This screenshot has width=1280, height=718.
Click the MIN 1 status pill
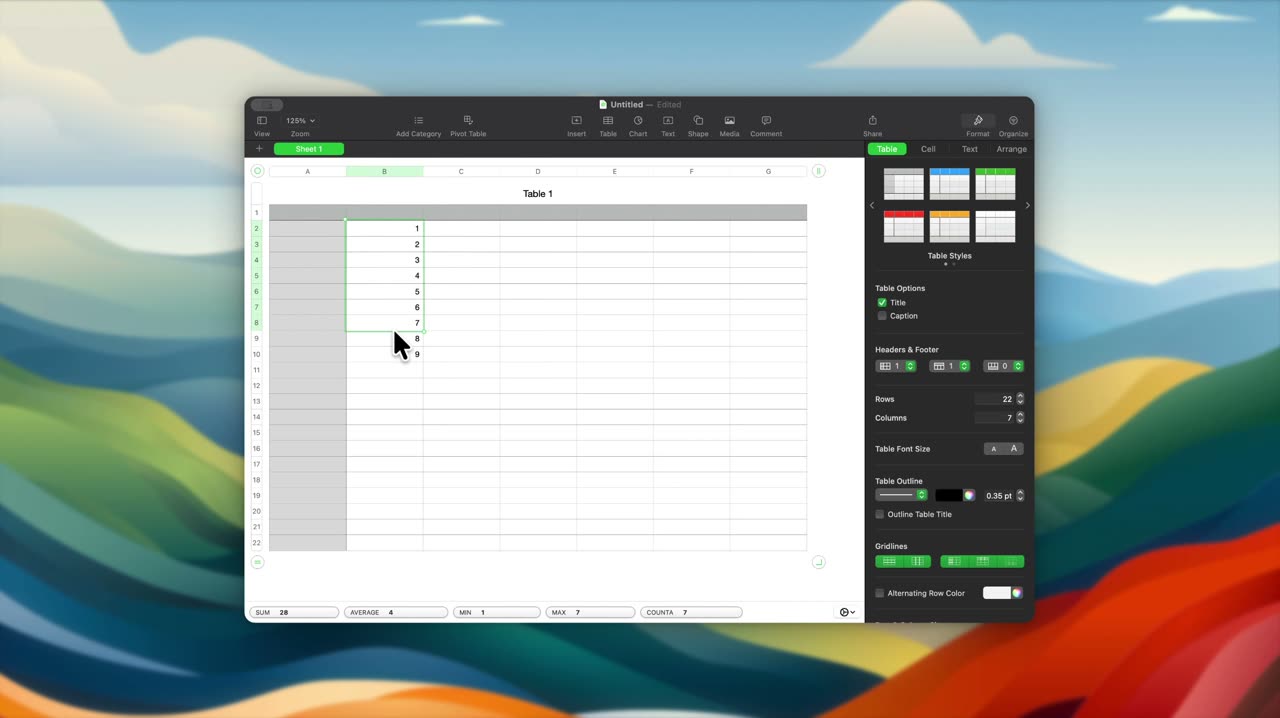pyautogui.click(x=497, y=612)
